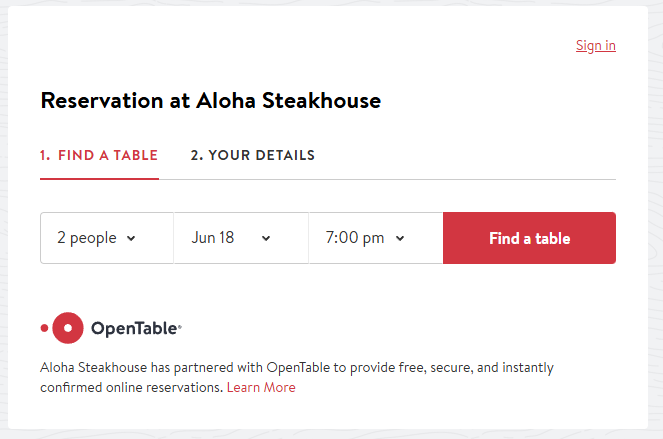The height and width of the screenshot is (439, 663).
Task: Click the chevron arrow next to 7:00 pm
Action: point(400,238)
